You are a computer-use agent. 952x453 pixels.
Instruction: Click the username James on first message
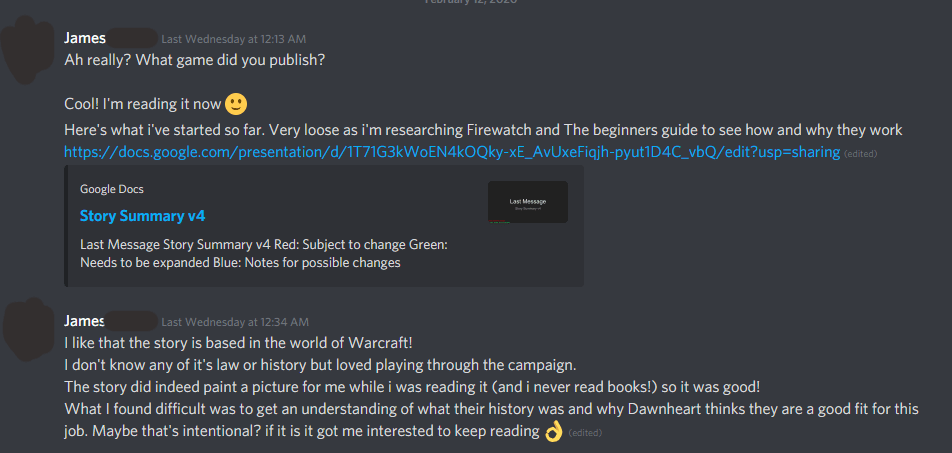pyautogui.click(x=85, y=39)
